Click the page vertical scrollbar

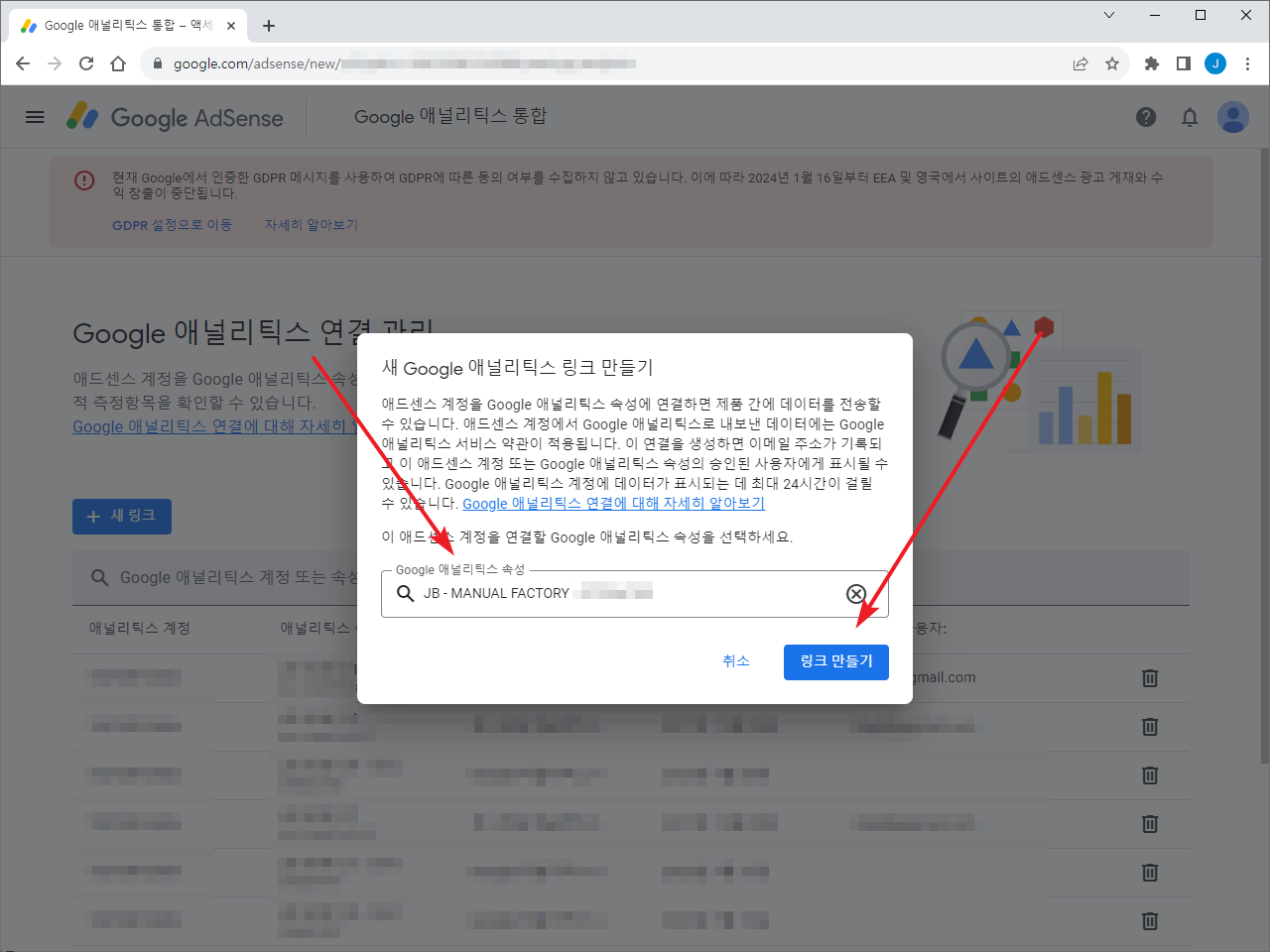coord(1264,456)
